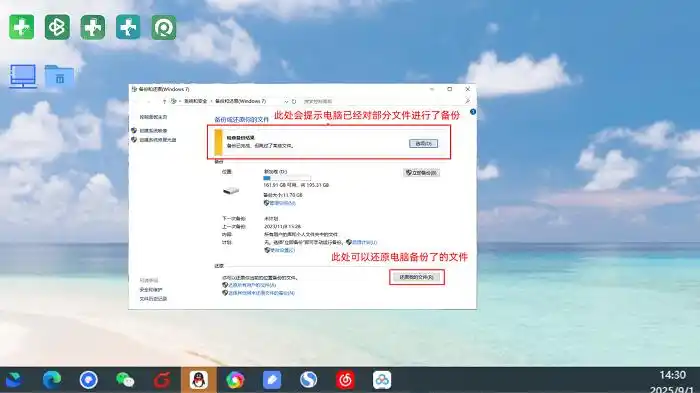Click the 管理空间(M) link
This screenshot has width=700, height=393.
pyautogui.click(x=283, y=203)
